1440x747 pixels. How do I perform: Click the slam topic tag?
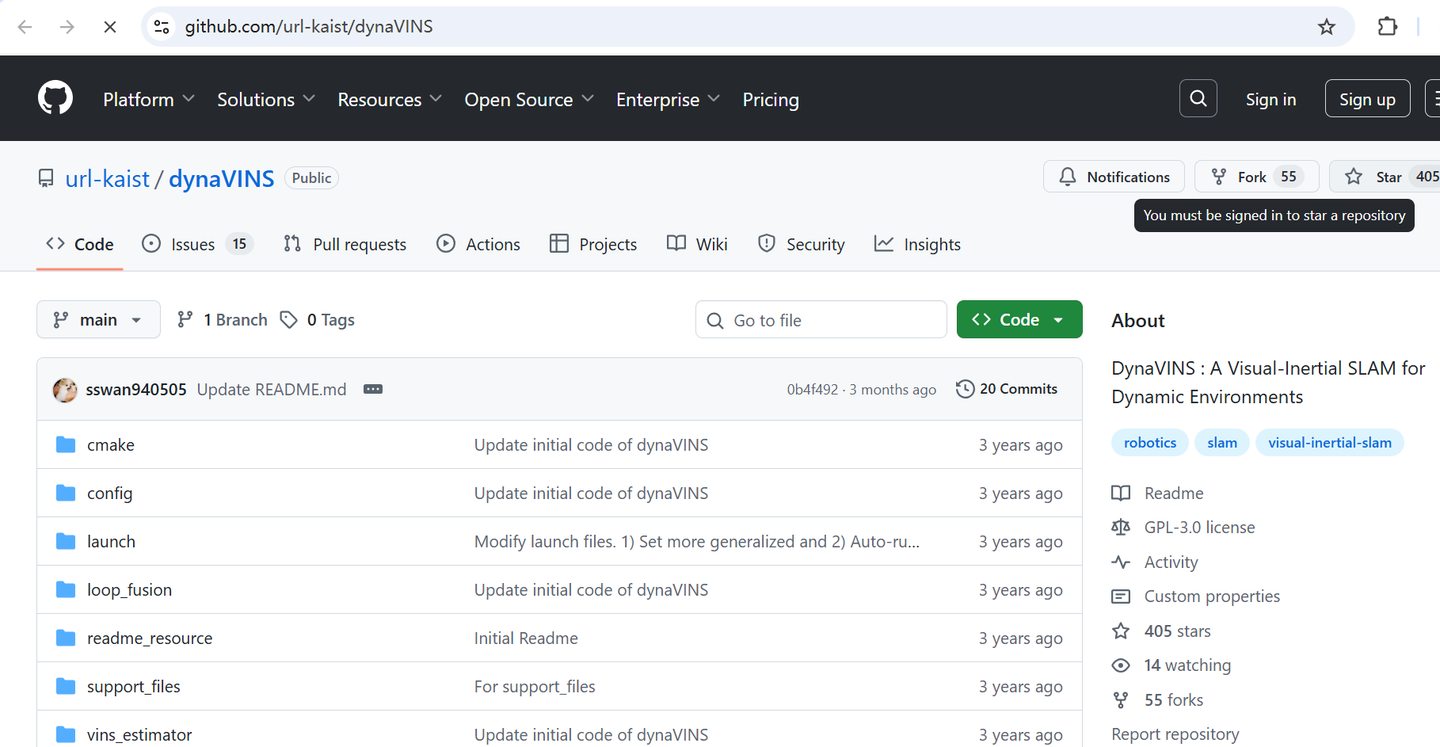1222,443
